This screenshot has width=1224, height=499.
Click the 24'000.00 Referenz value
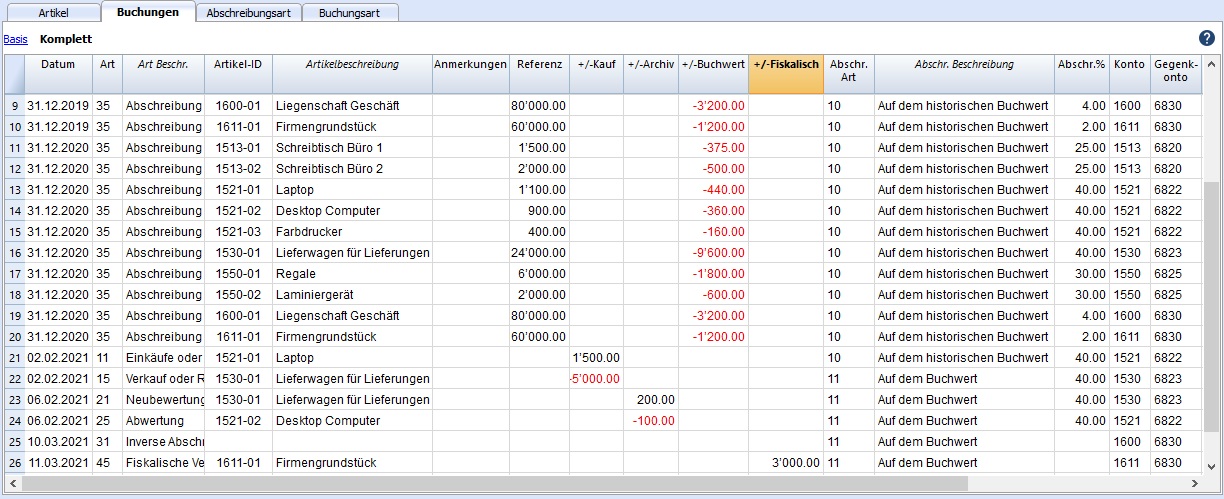pos(540,252)
